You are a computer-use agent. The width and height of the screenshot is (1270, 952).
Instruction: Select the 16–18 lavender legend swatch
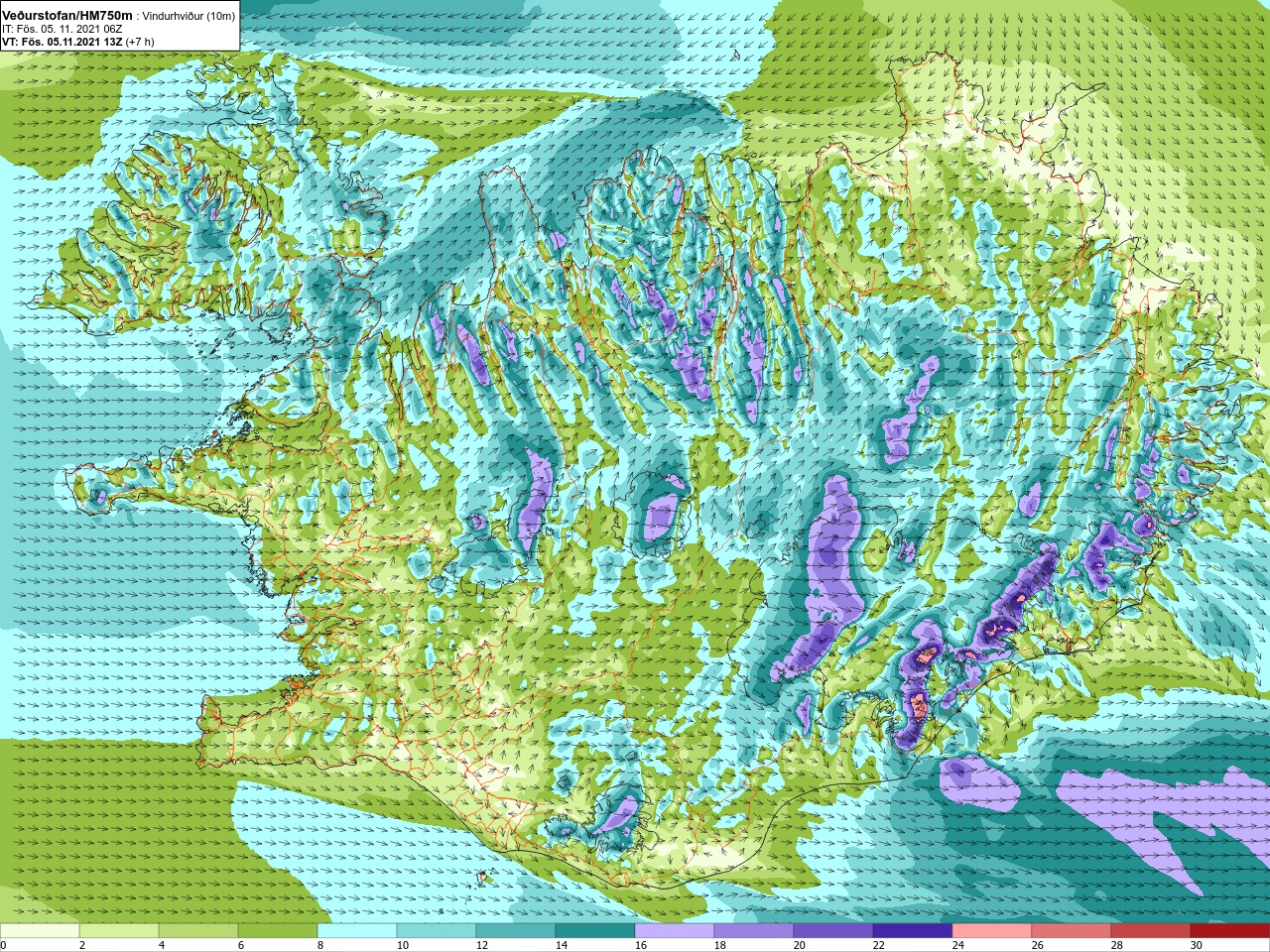(x=675, y=931)
